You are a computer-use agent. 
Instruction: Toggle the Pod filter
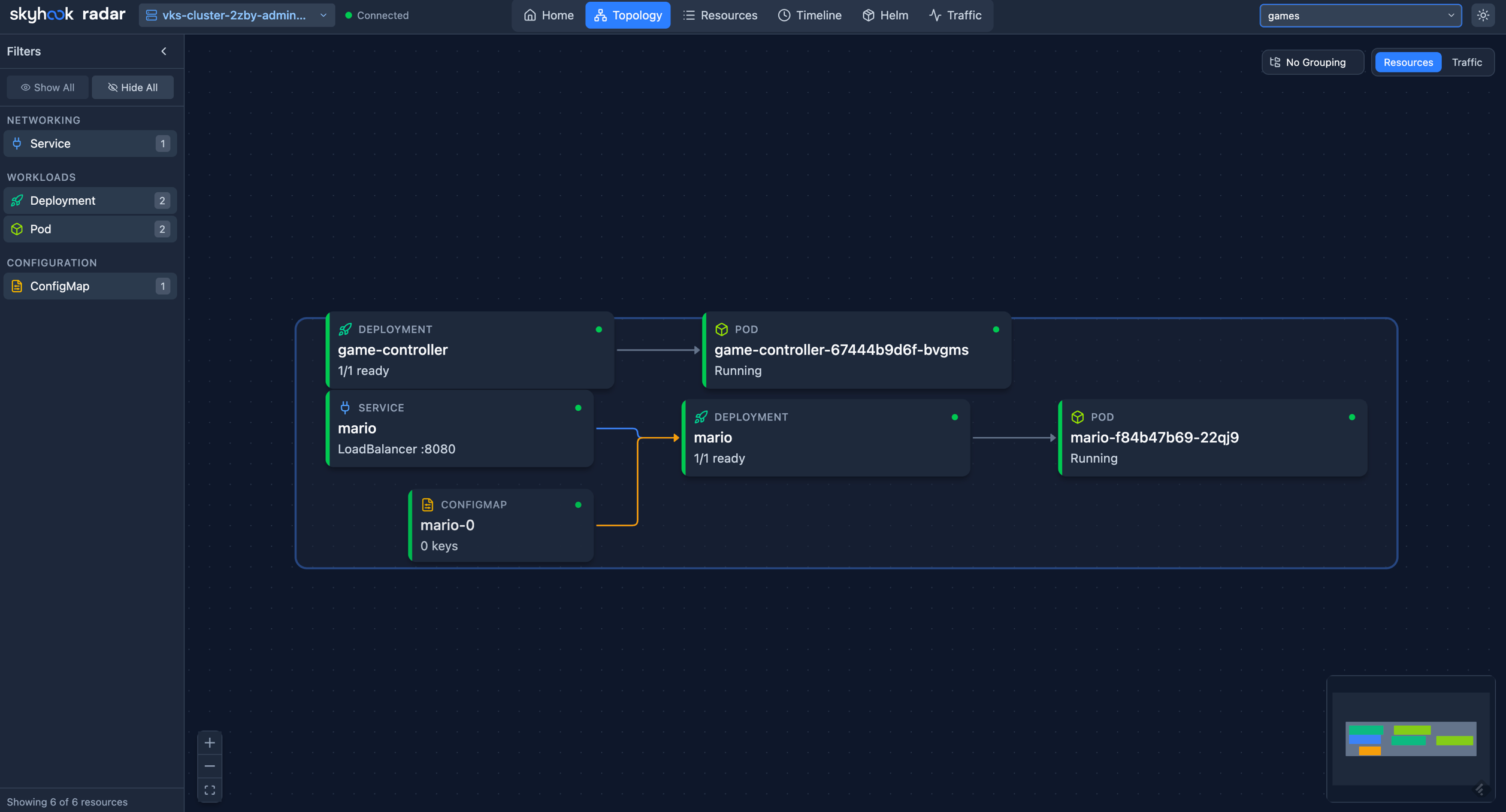(90, 229)
